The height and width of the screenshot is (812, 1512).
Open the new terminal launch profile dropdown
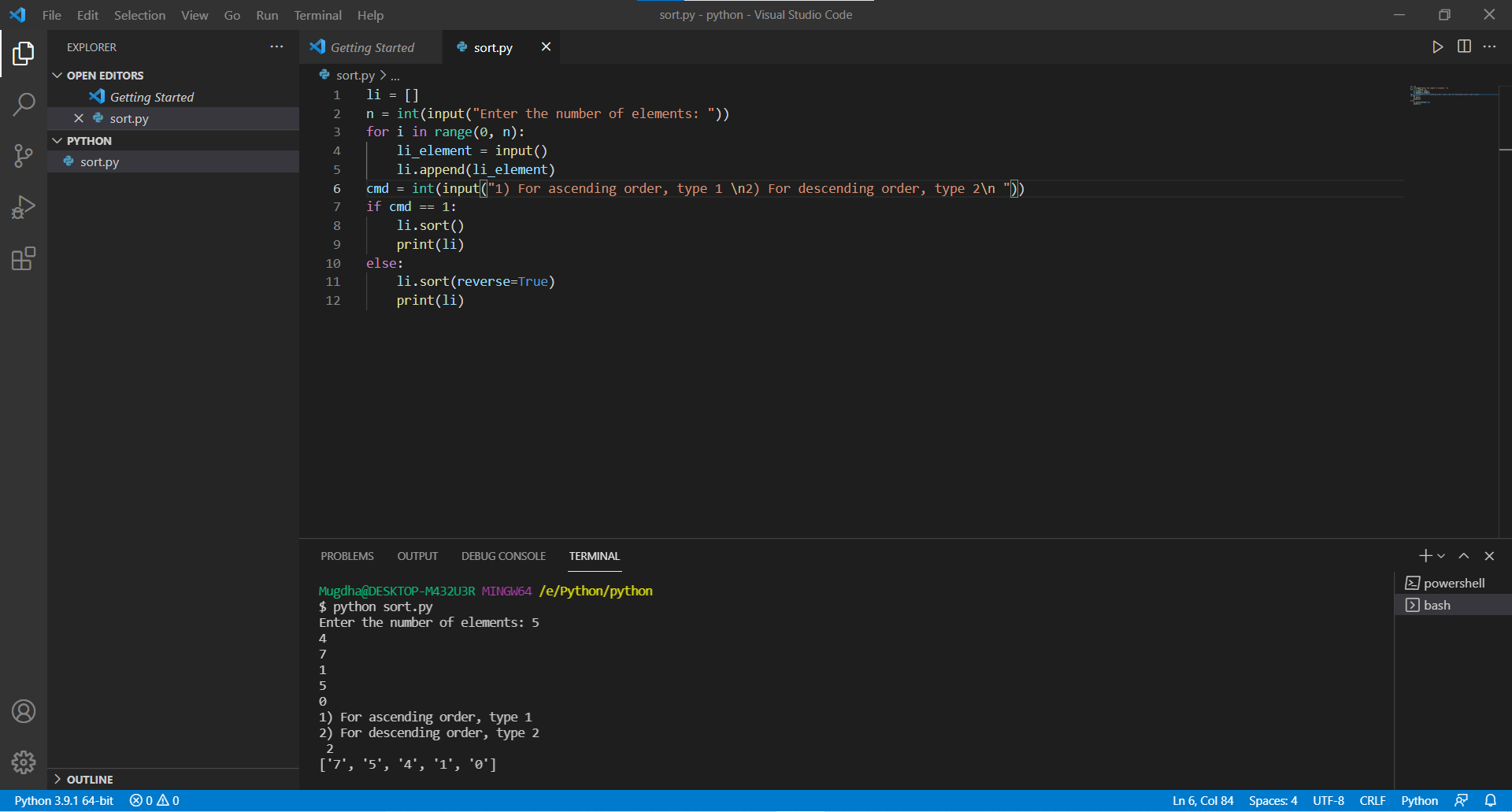1441,556
